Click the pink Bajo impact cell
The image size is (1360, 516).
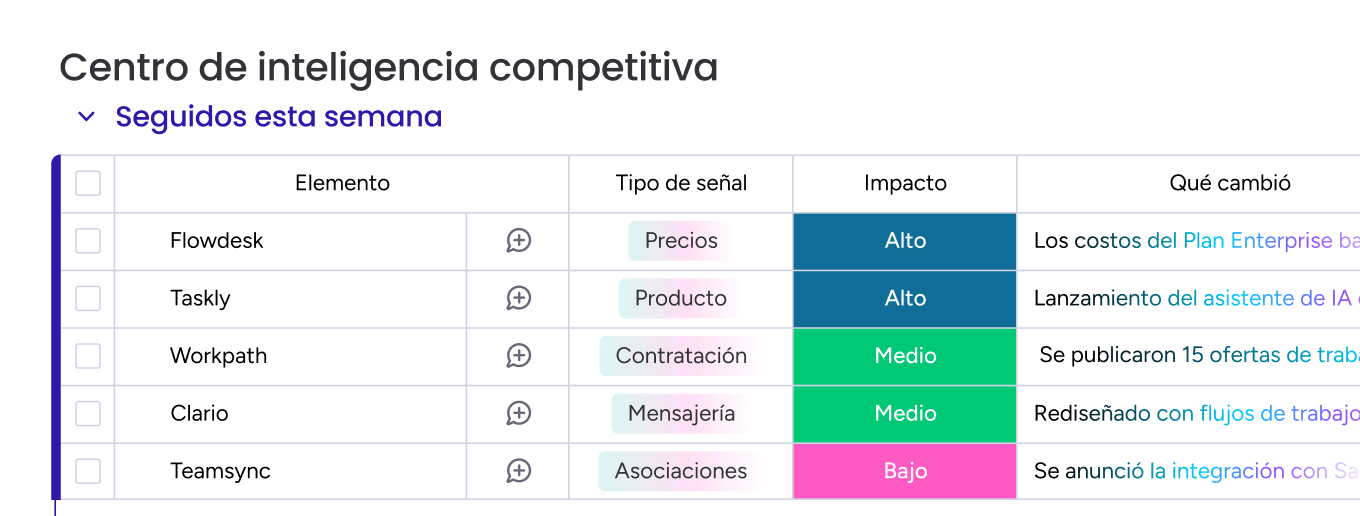point(905,471)
